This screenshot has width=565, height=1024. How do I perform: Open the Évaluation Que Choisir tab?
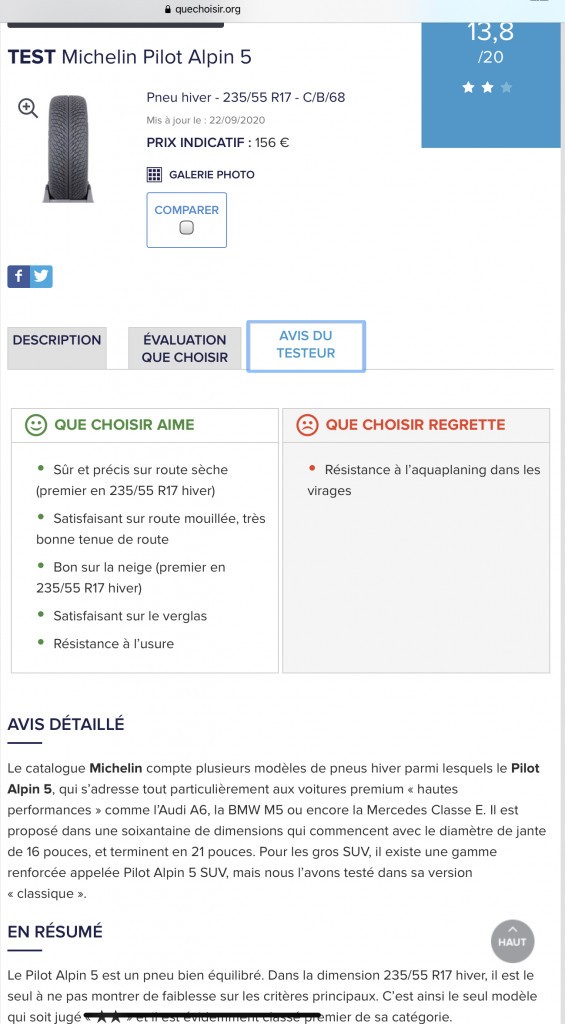click(185, 348)
